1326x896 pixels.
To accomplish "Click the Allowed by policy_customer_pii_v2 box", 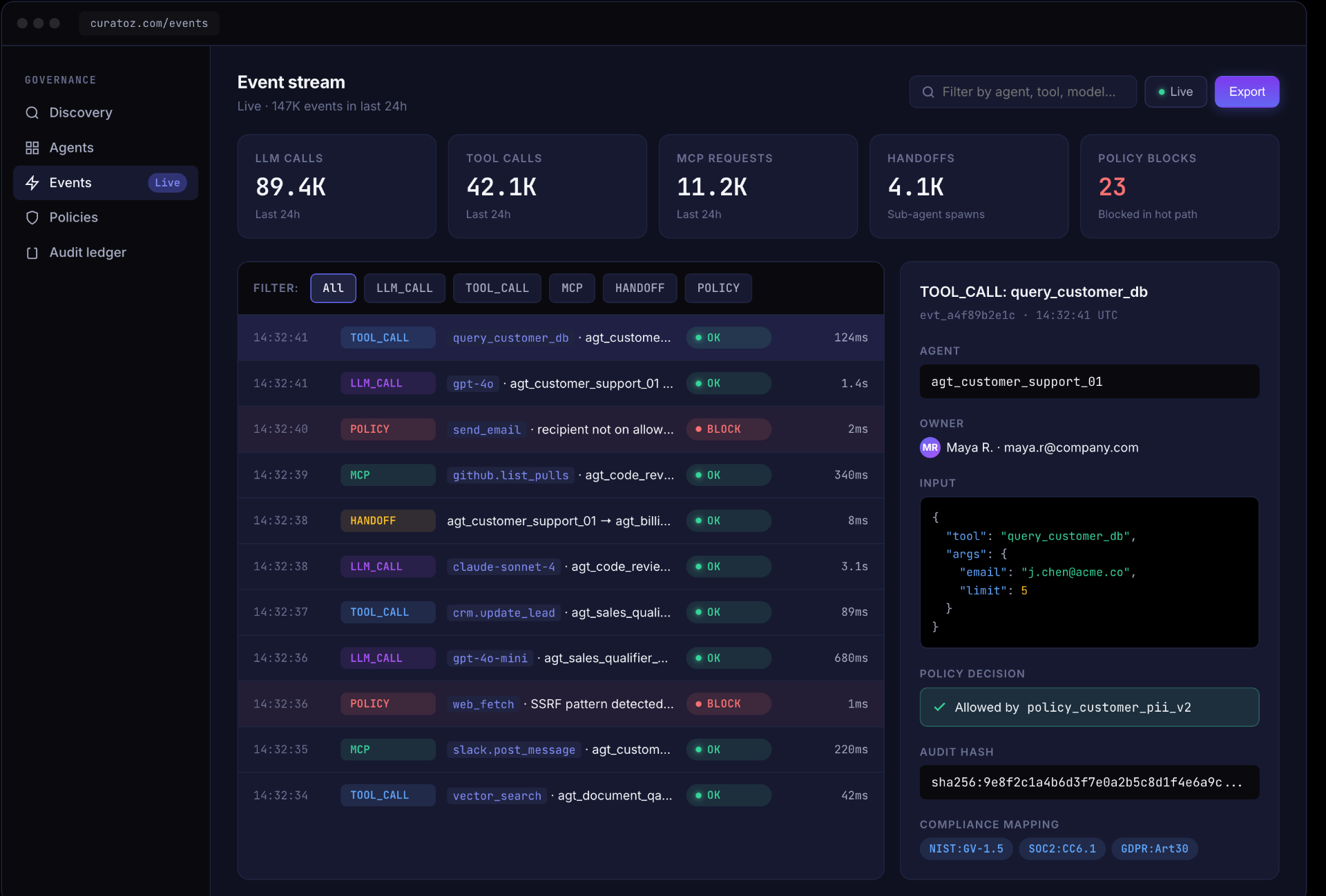I will [1089, 707].
